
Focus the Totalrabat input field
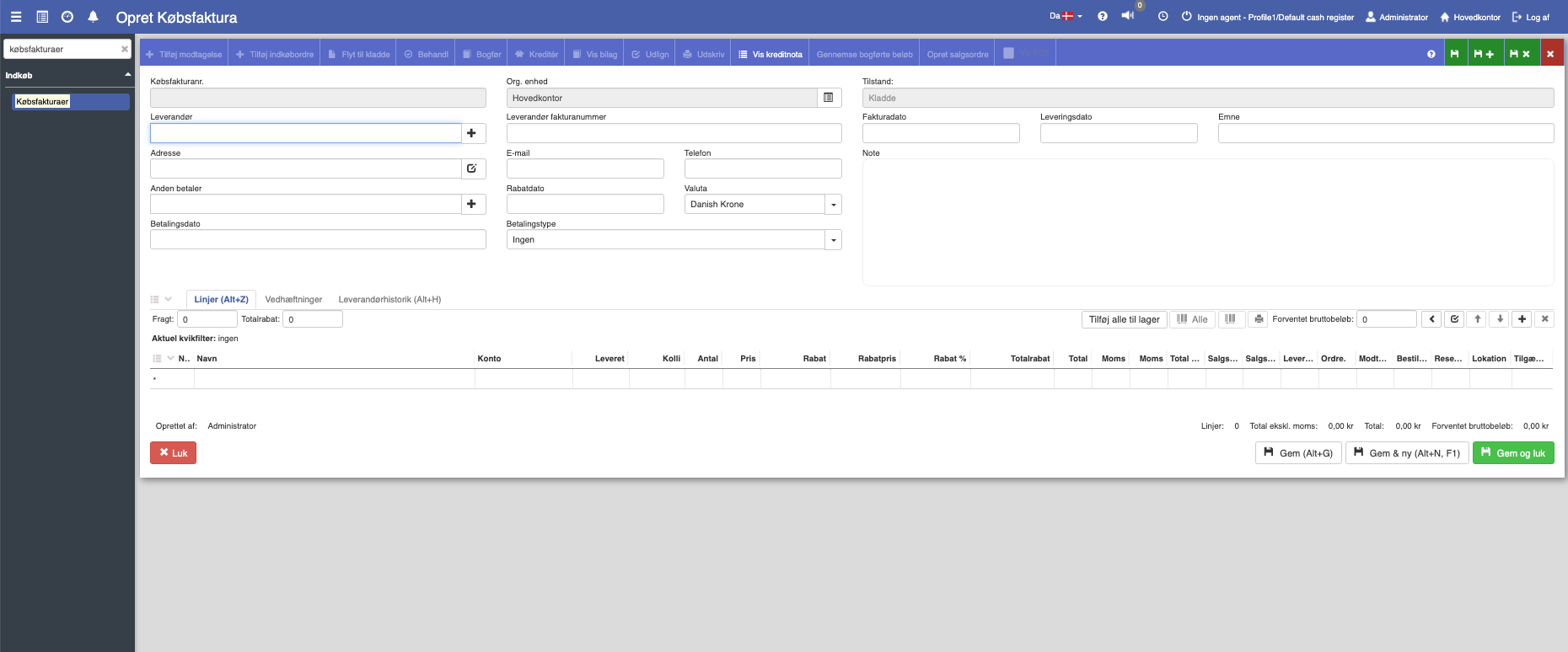click(x=313, y=319)
